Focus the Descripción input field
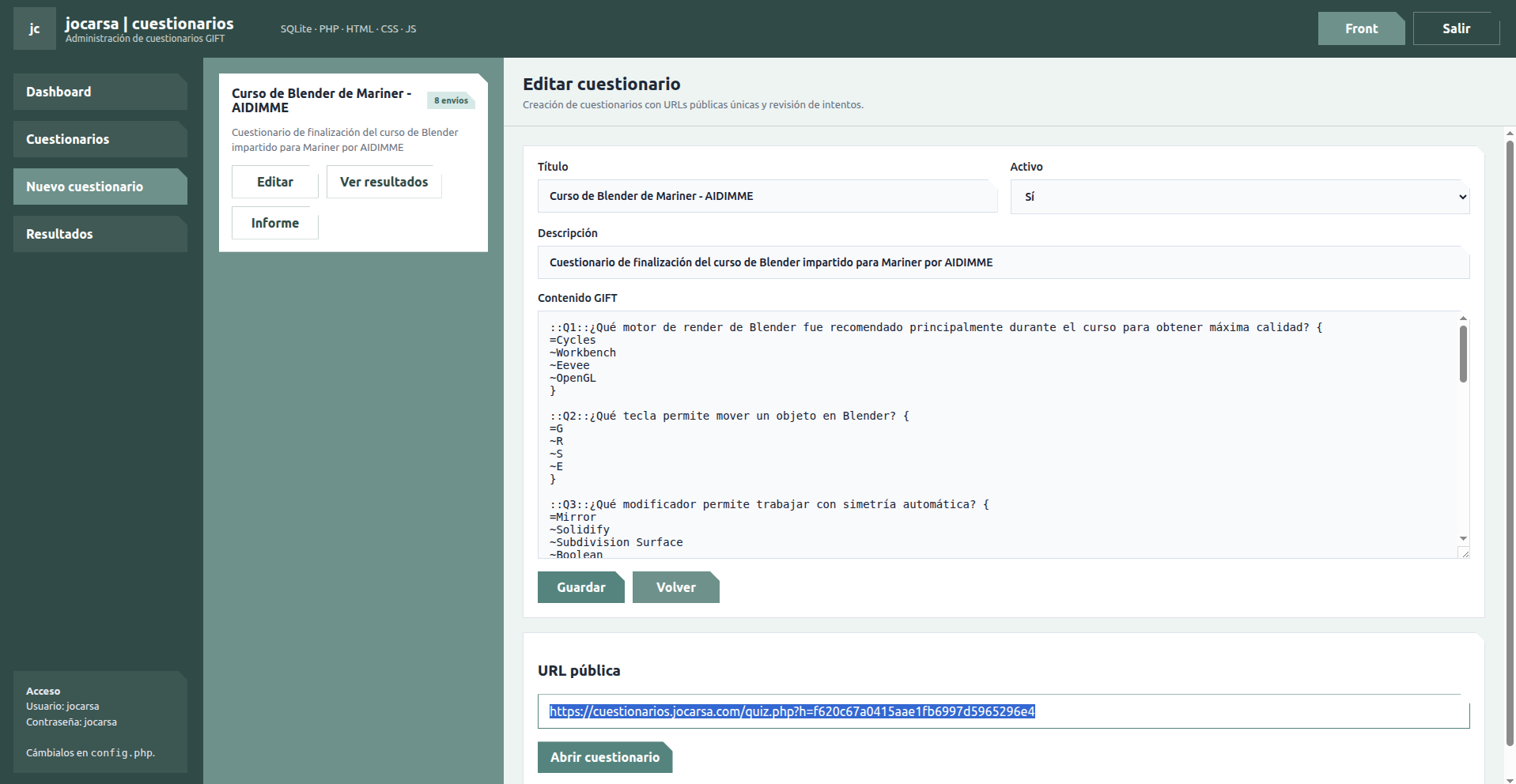Image resolution: width=1516 pixels, height=784 pixels. [x=1004, y=262]
